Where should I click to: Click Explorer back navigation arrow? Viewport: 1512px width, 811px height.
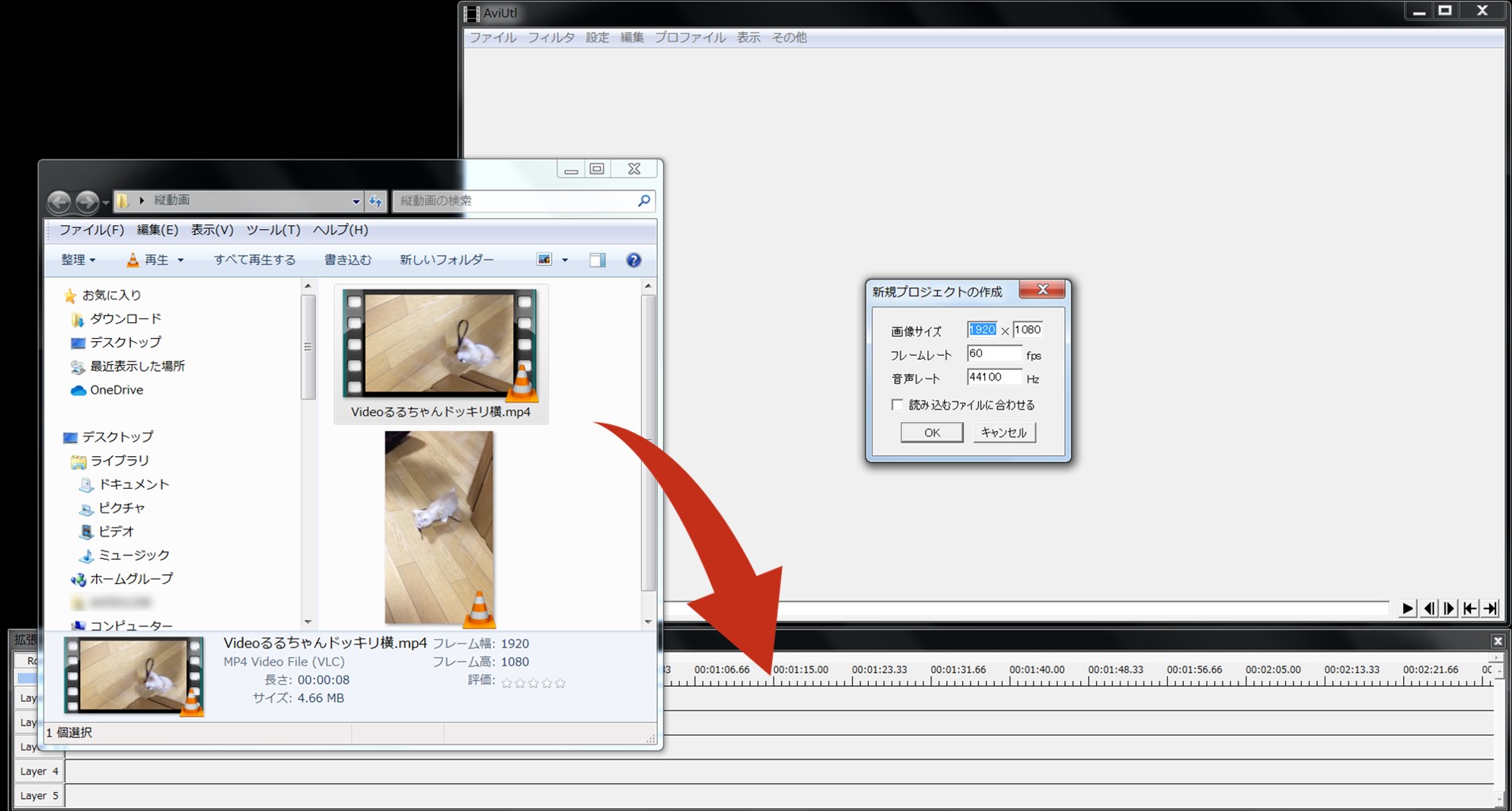(x=59, y=201)
